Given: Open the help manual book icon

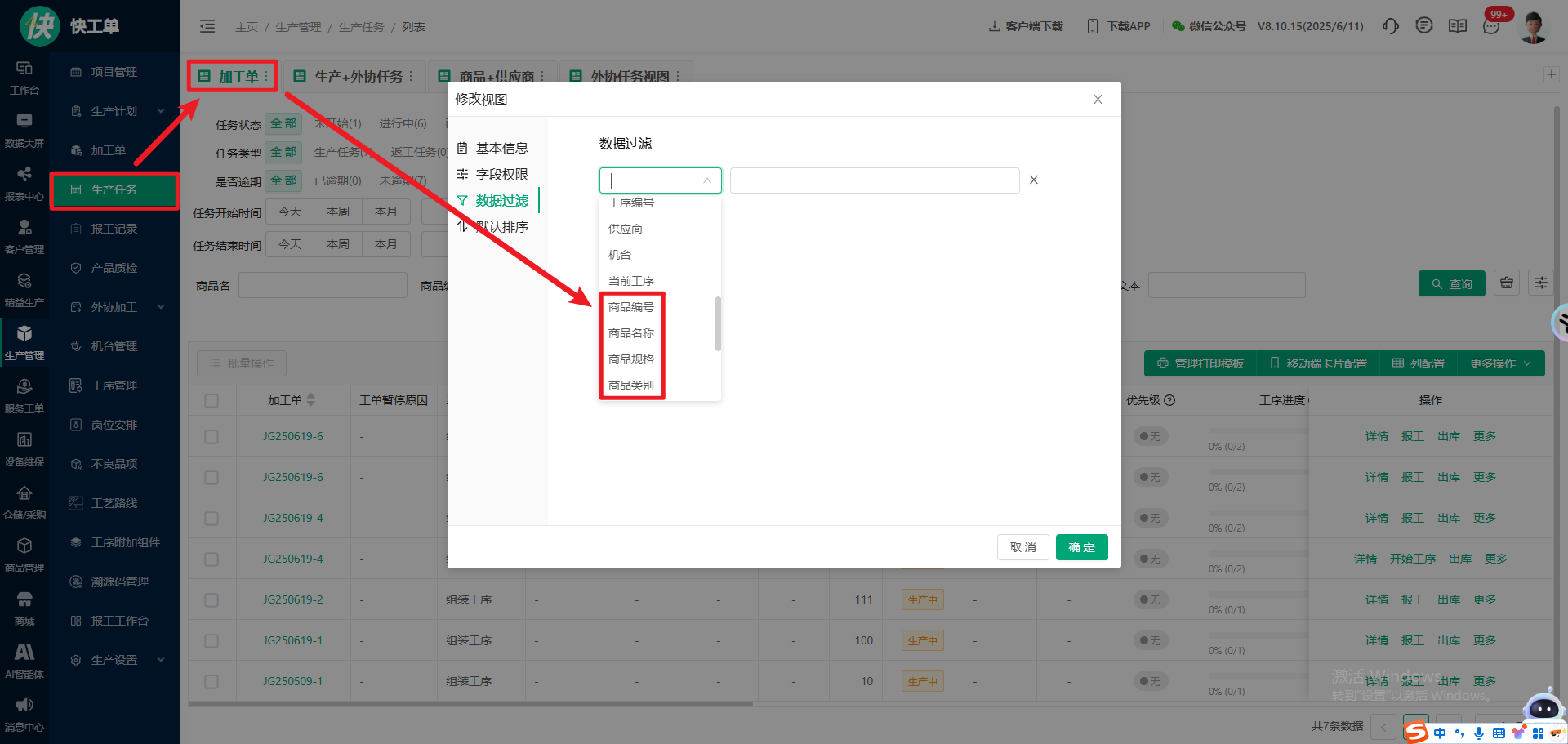Looking at the screenshot, I should (1457, 26).
